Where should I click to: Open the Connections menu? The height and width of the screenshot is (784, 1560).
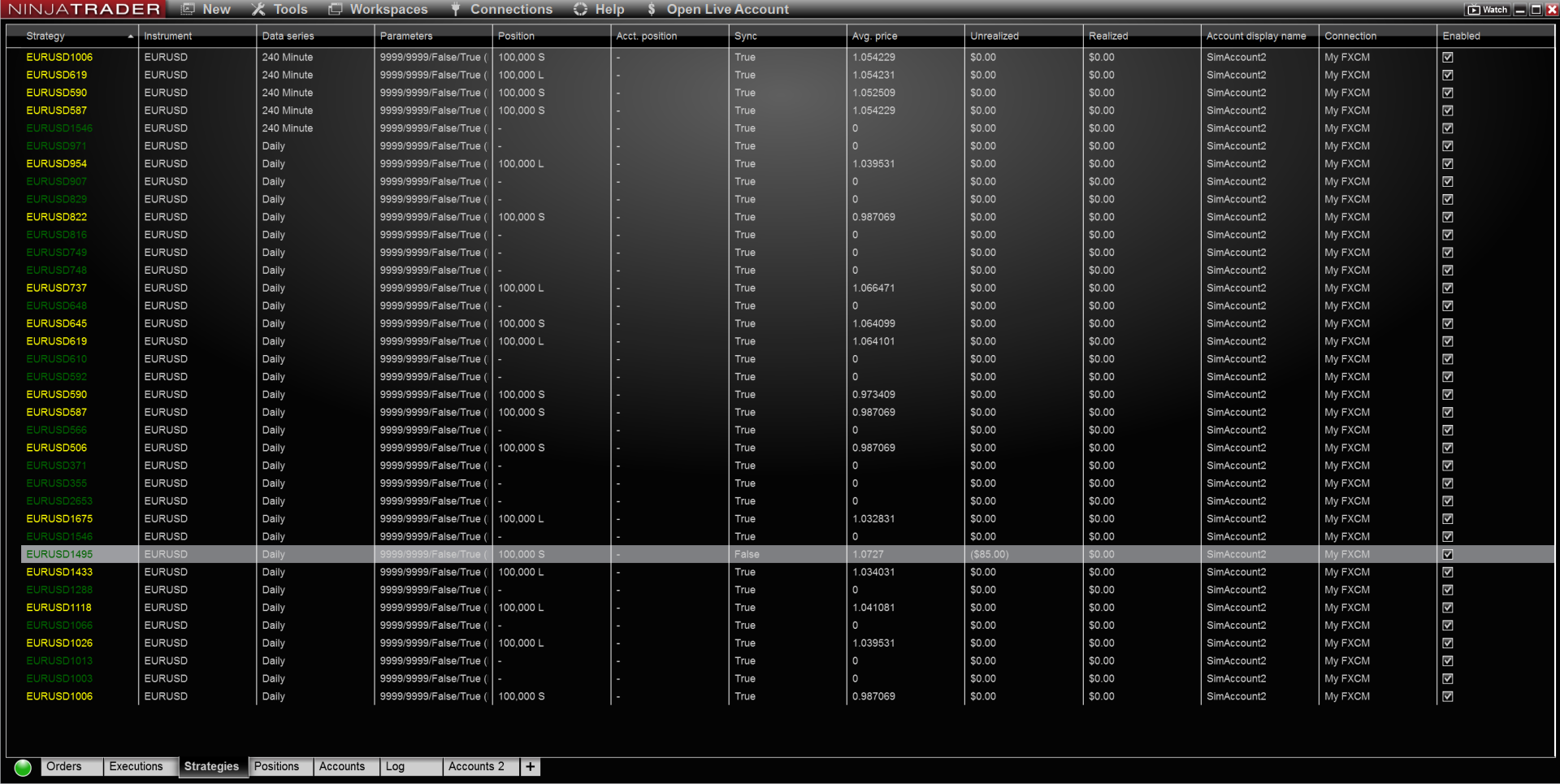click(501, 10)
